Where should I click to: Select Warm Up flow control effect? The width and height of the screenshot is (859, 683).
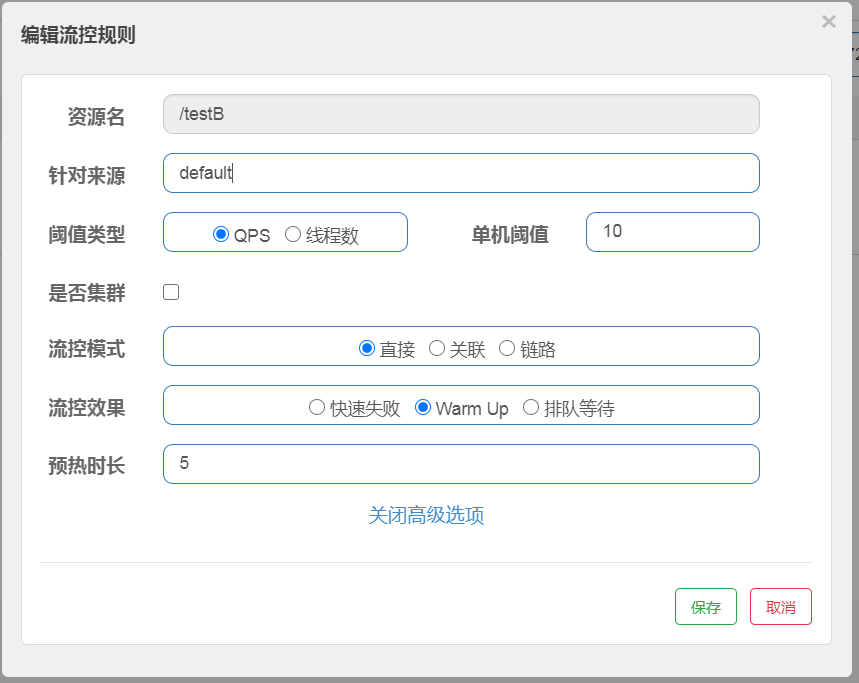(x=422, y=407)
